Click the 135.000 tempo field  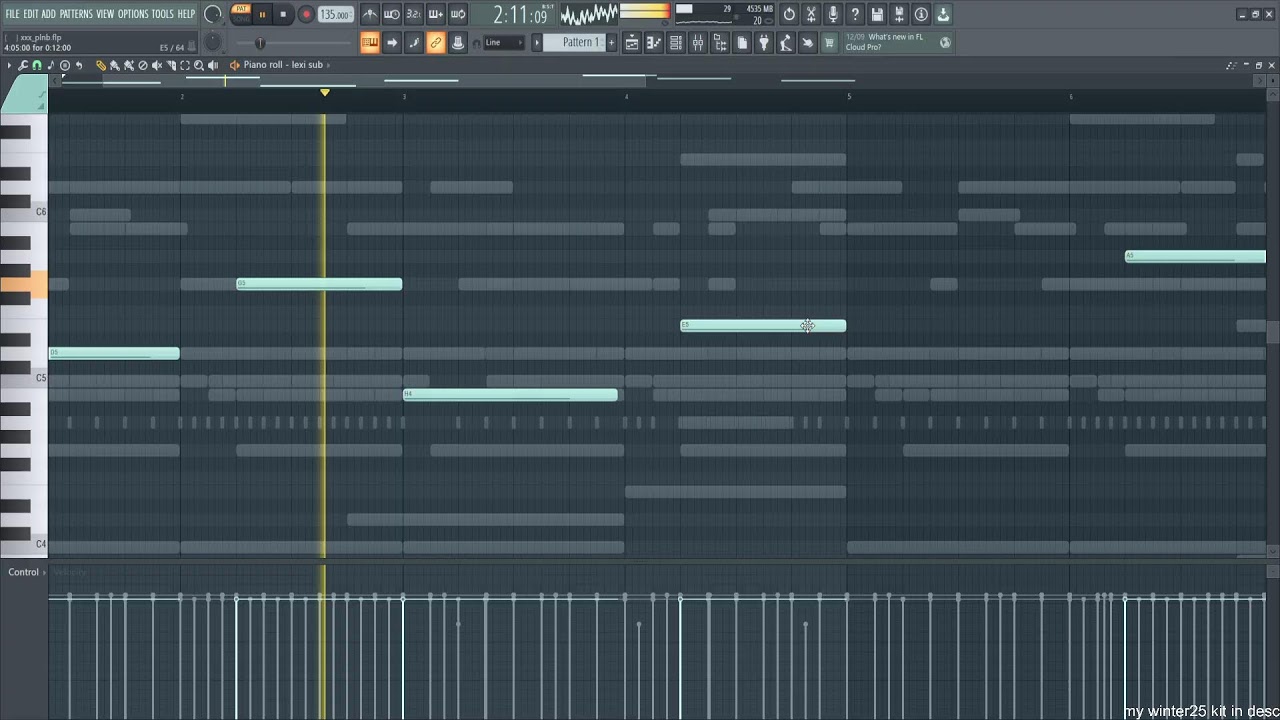[x=336, y=15]
